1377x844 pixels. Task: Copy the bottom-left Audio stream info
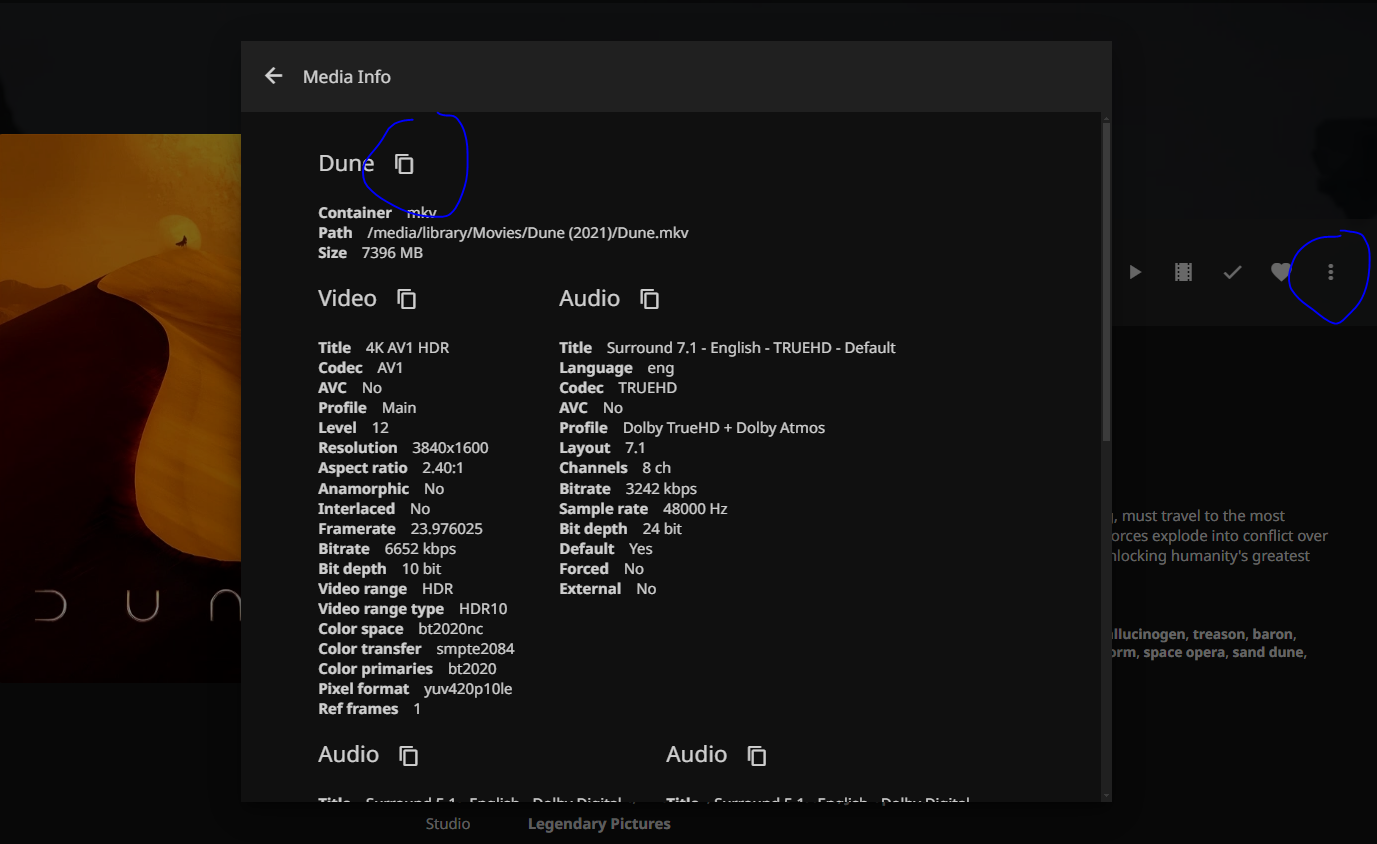409,755
